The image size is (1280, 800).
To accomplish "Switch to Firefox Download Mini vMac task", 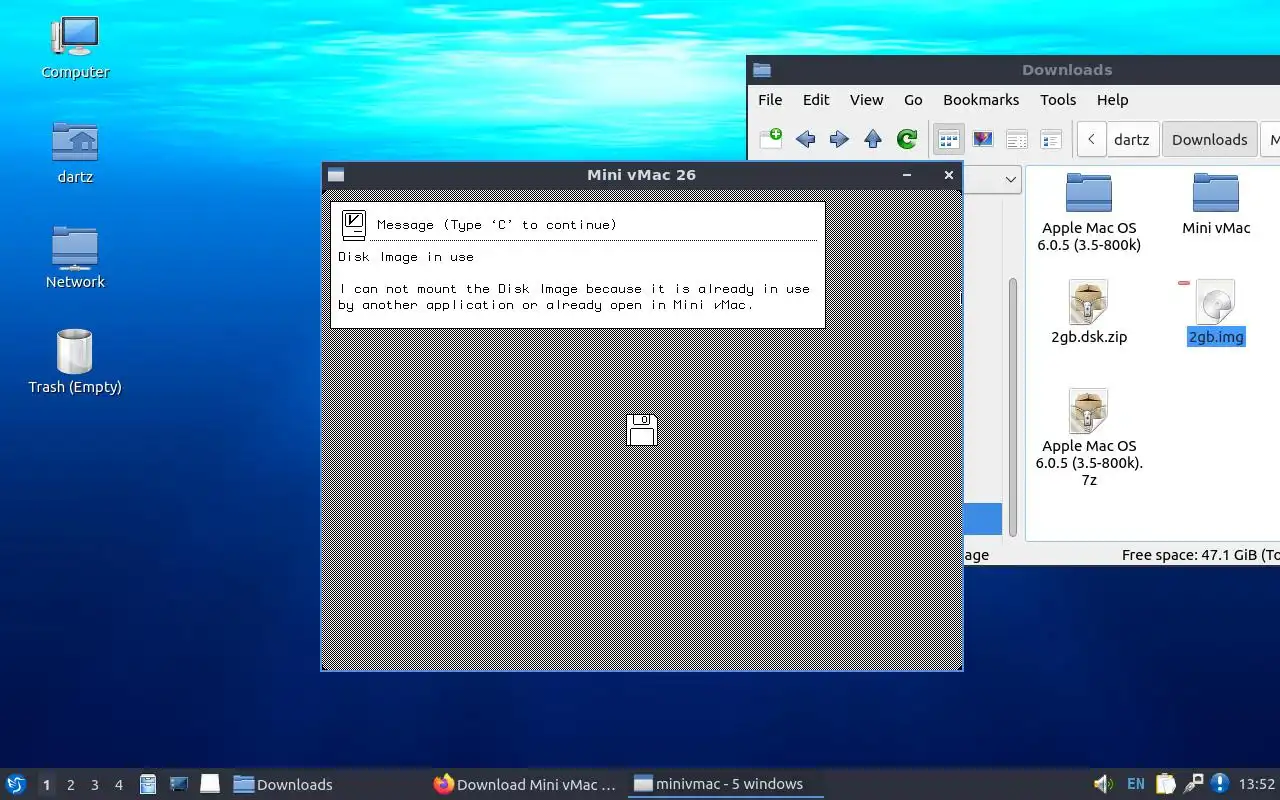I will point(526,785).
